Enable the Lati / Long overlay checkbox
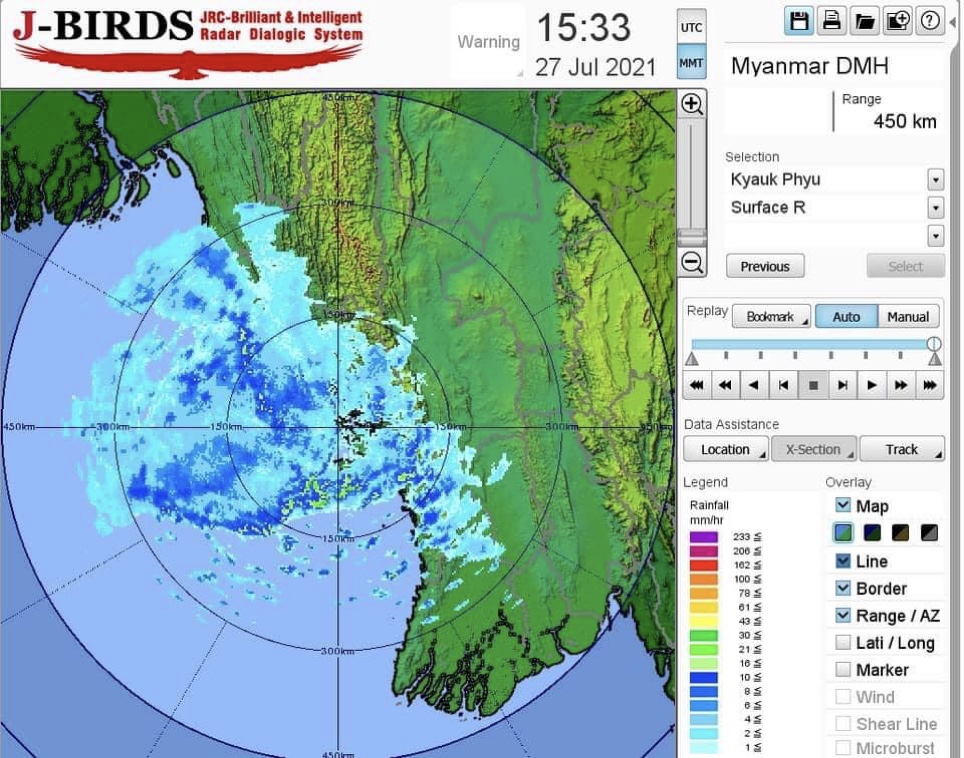 [843, 643]
